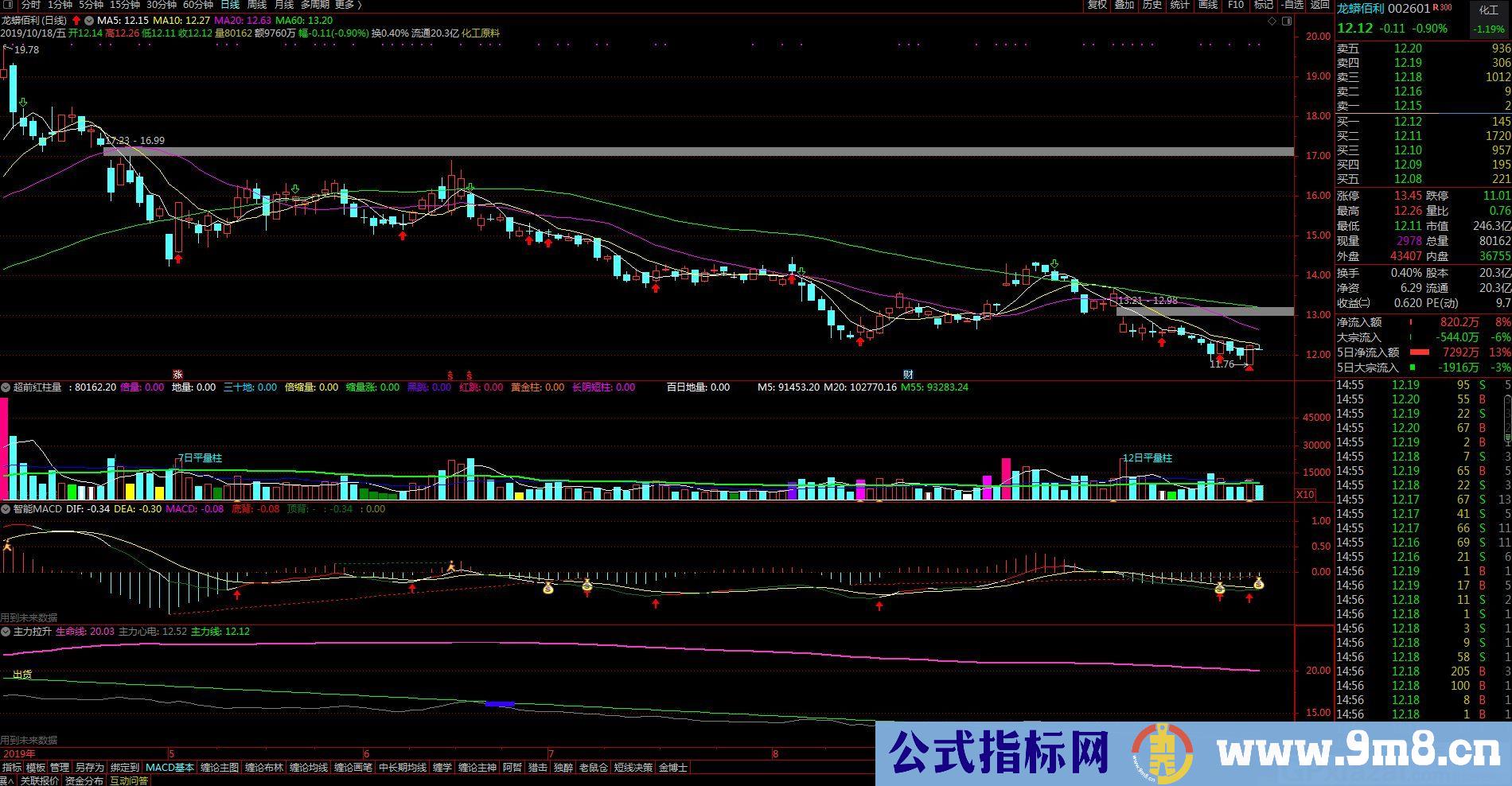Click the X10 label in the volume panel

(x=1305, y=494)
